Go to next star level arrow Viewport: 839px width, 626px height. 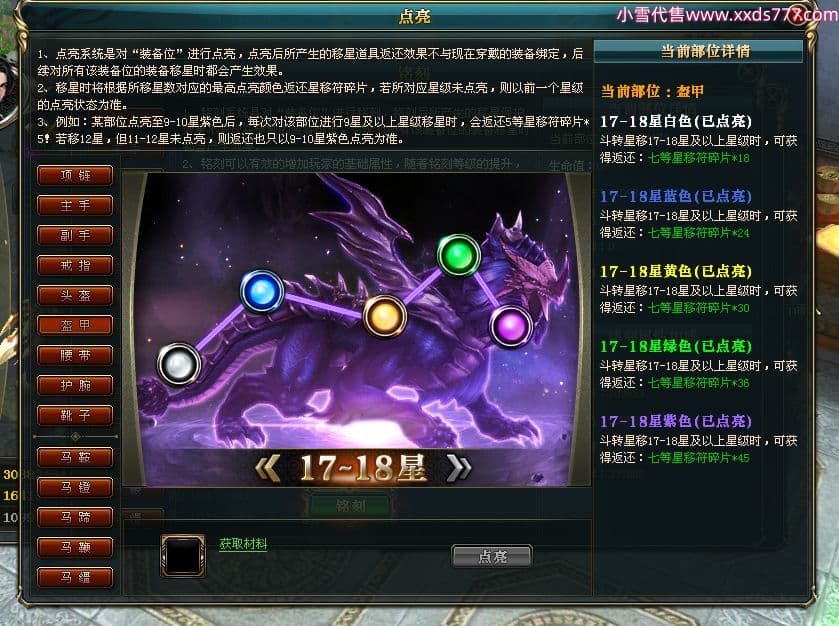tap(460, 469)
